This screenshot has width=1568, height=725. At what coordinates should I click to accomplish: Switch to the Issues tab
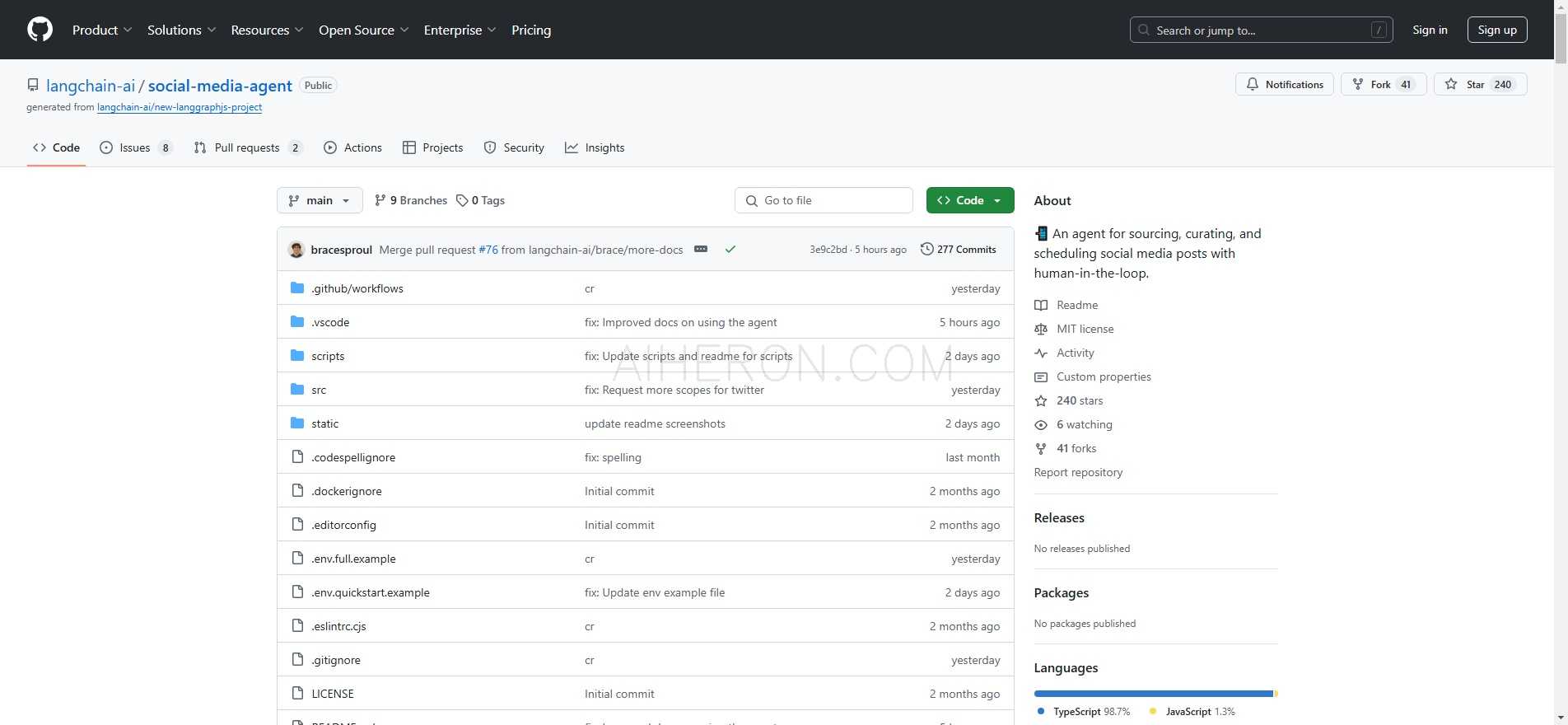pyautogui.click(x=136, y=147)
